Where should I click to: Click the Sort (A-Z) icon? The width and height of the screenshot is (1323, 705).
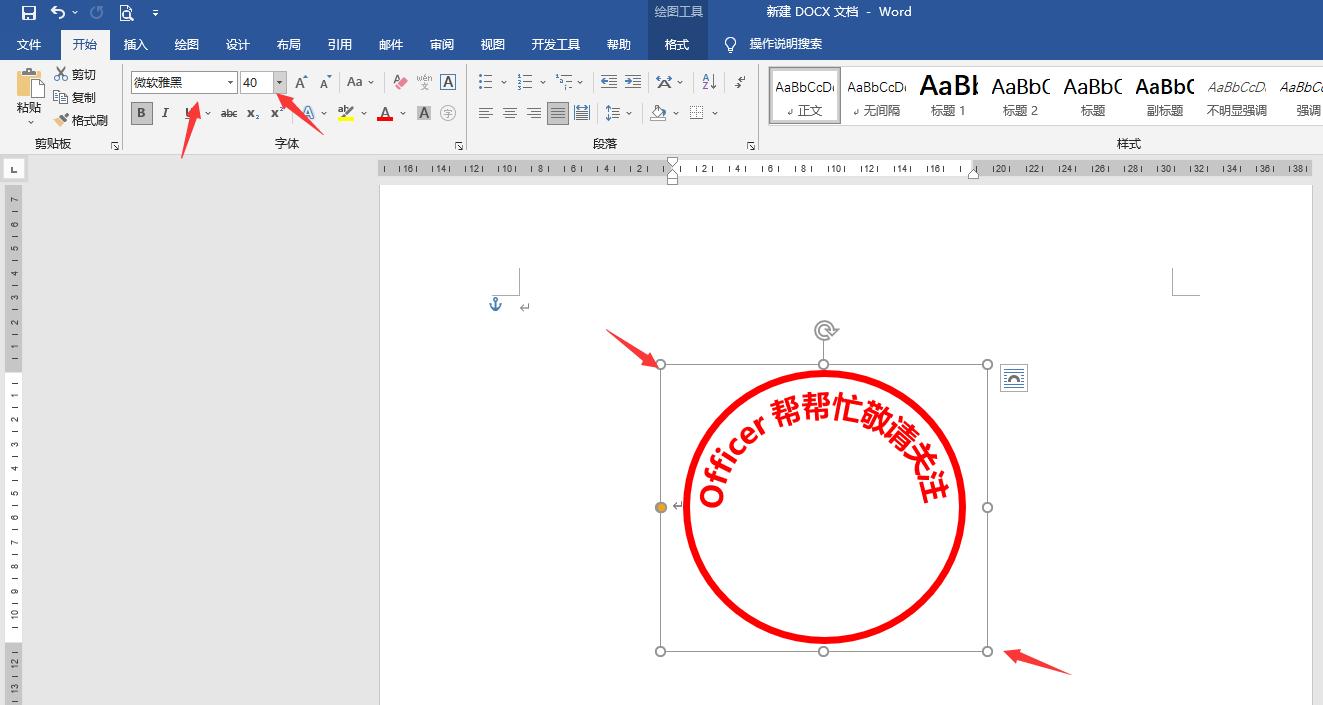tap(709, 82)
